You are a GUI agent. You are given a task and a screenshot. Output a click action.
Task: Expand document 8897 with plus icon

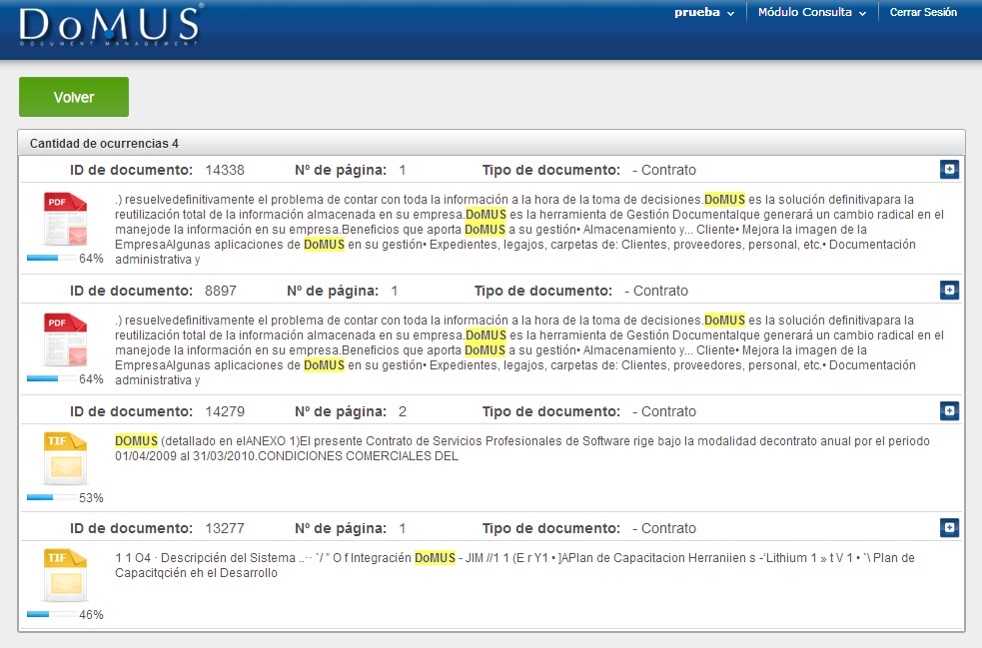[949, 290]
